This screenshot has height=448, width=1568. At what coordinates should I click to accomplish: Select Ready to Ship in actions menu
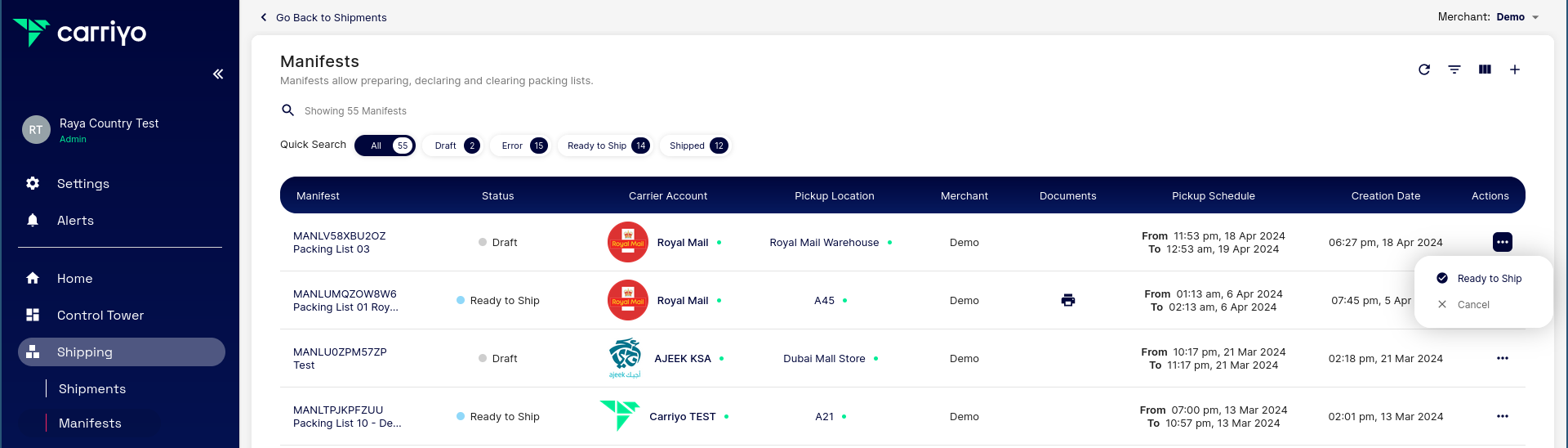click(x=1488, y=279)
